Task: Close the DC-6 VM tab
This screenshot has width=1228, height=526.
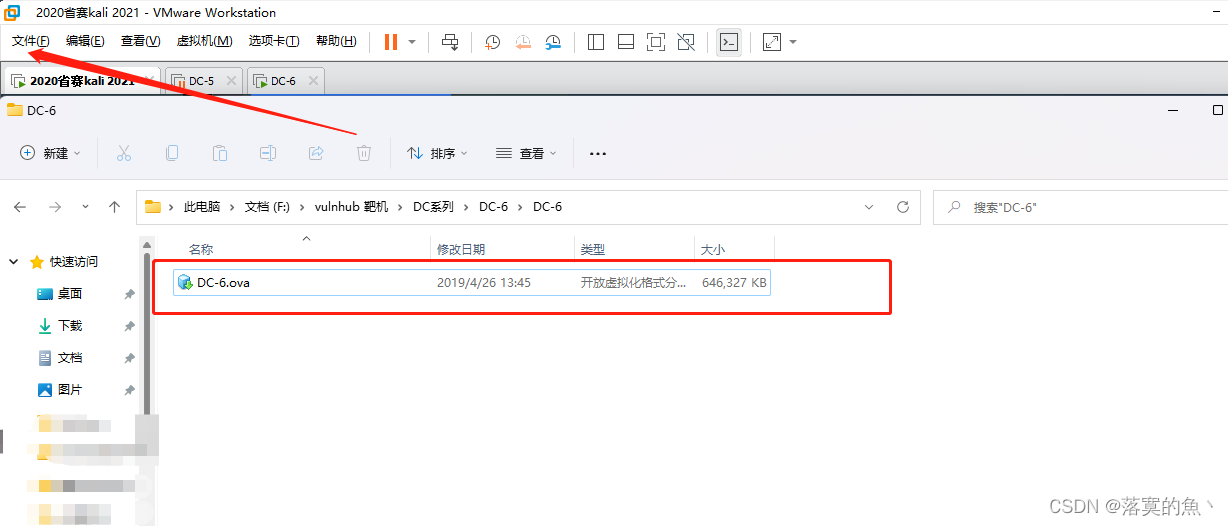Action: pyautogui.click(x=313, y=81)
